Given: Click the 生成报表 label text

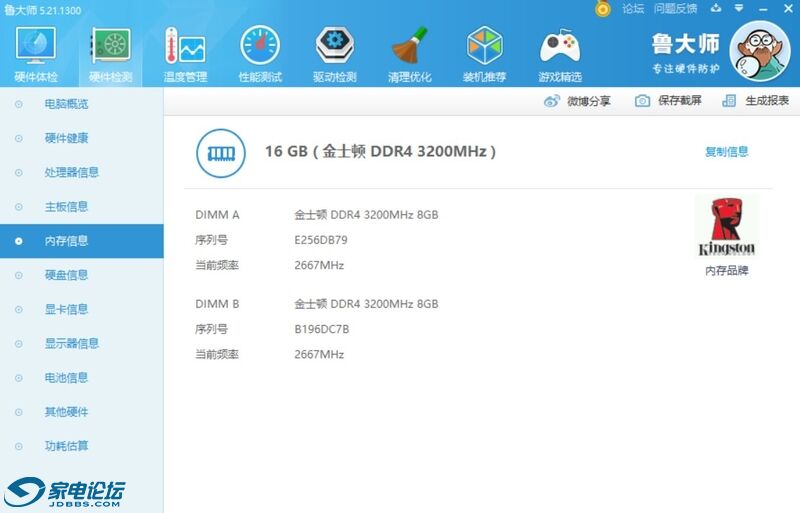Looking at the screenshot, I should point(767,101).
